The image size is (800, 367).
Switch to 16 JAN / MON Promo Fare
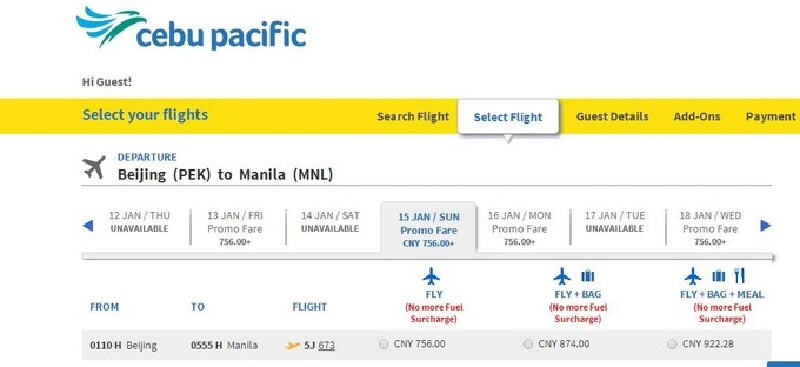[519, 228]
